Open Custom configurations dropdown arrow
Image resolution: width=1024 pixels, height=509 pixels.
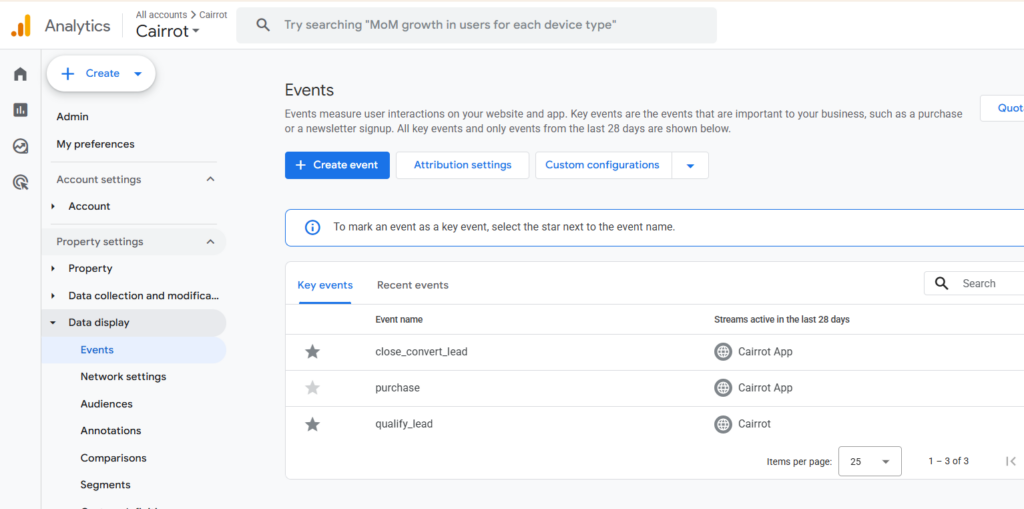pyautogui.click(x=690, y=165)
